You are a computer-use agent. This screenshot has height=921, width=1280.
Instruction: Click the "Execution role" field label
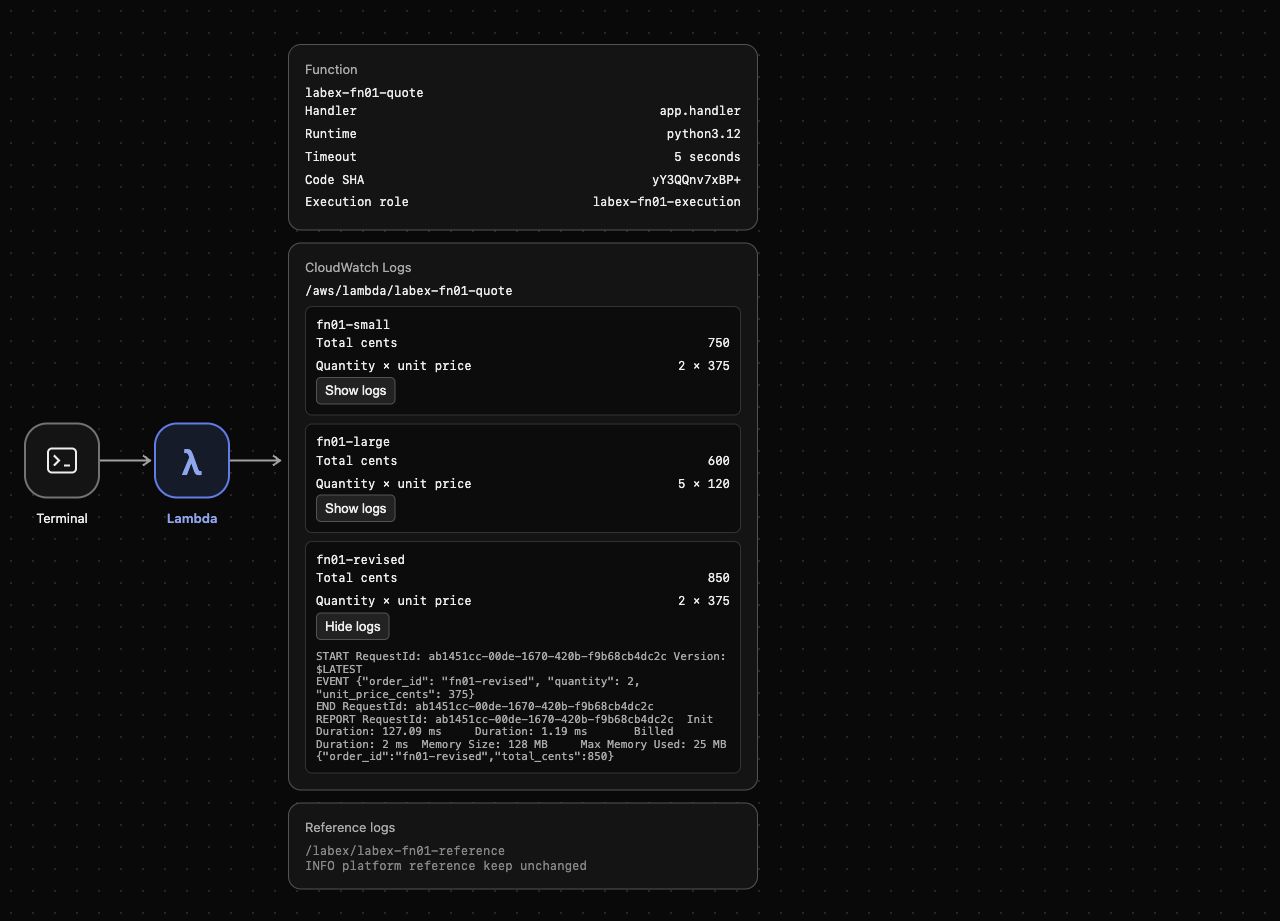click(357, 202)
